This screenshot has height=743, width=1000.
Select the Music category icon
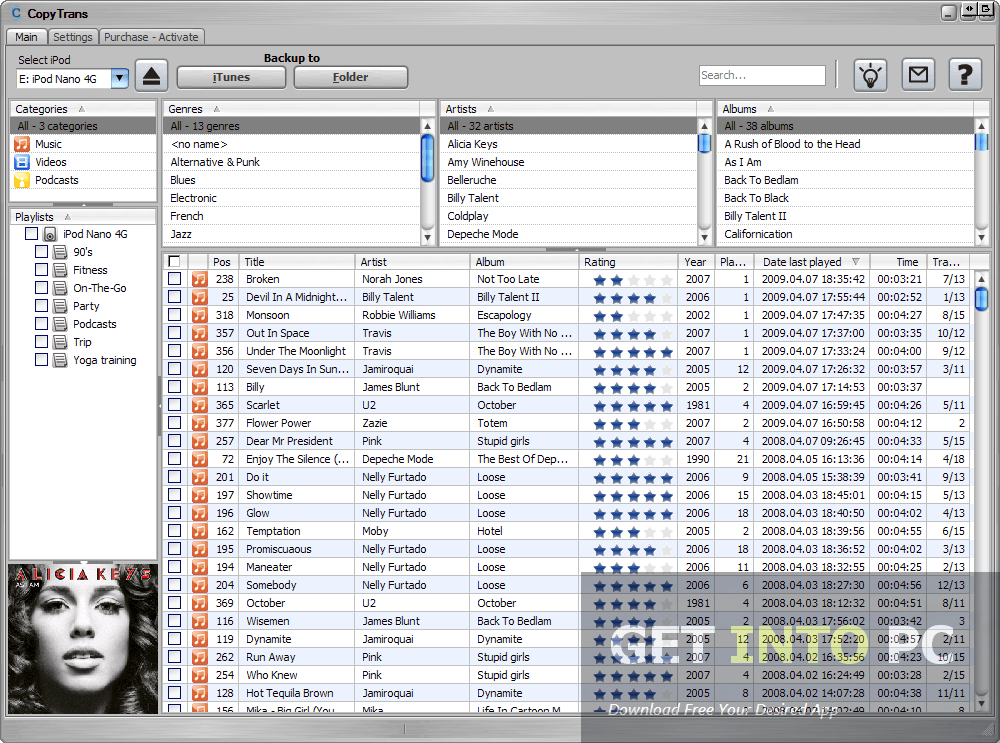[x=22, y=144]
